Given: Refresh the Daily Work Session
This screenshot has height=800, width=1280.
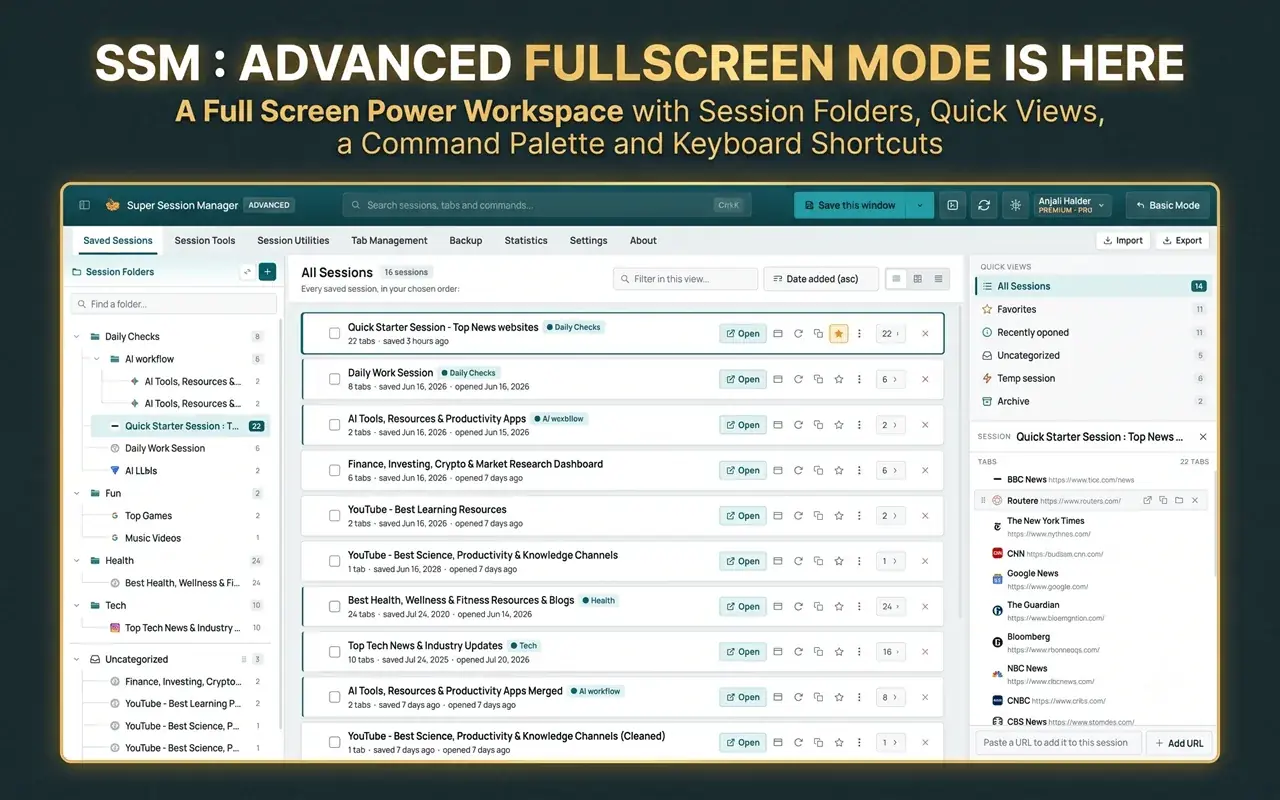Looking at the screenshot, I should [798, 379].
